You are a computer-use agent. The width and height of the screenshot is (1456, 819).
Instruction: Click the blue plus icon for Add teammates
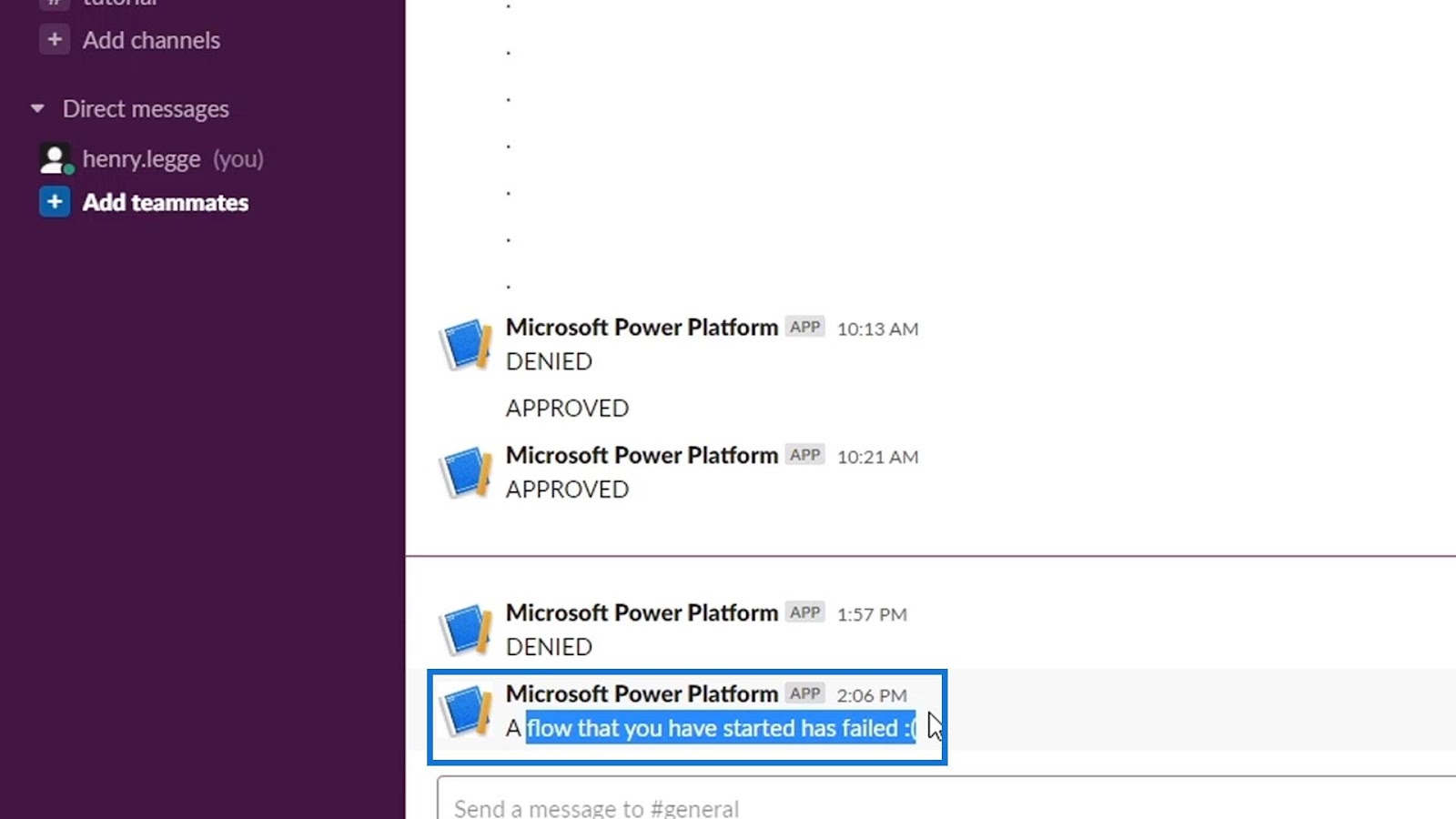coord(55,202)
